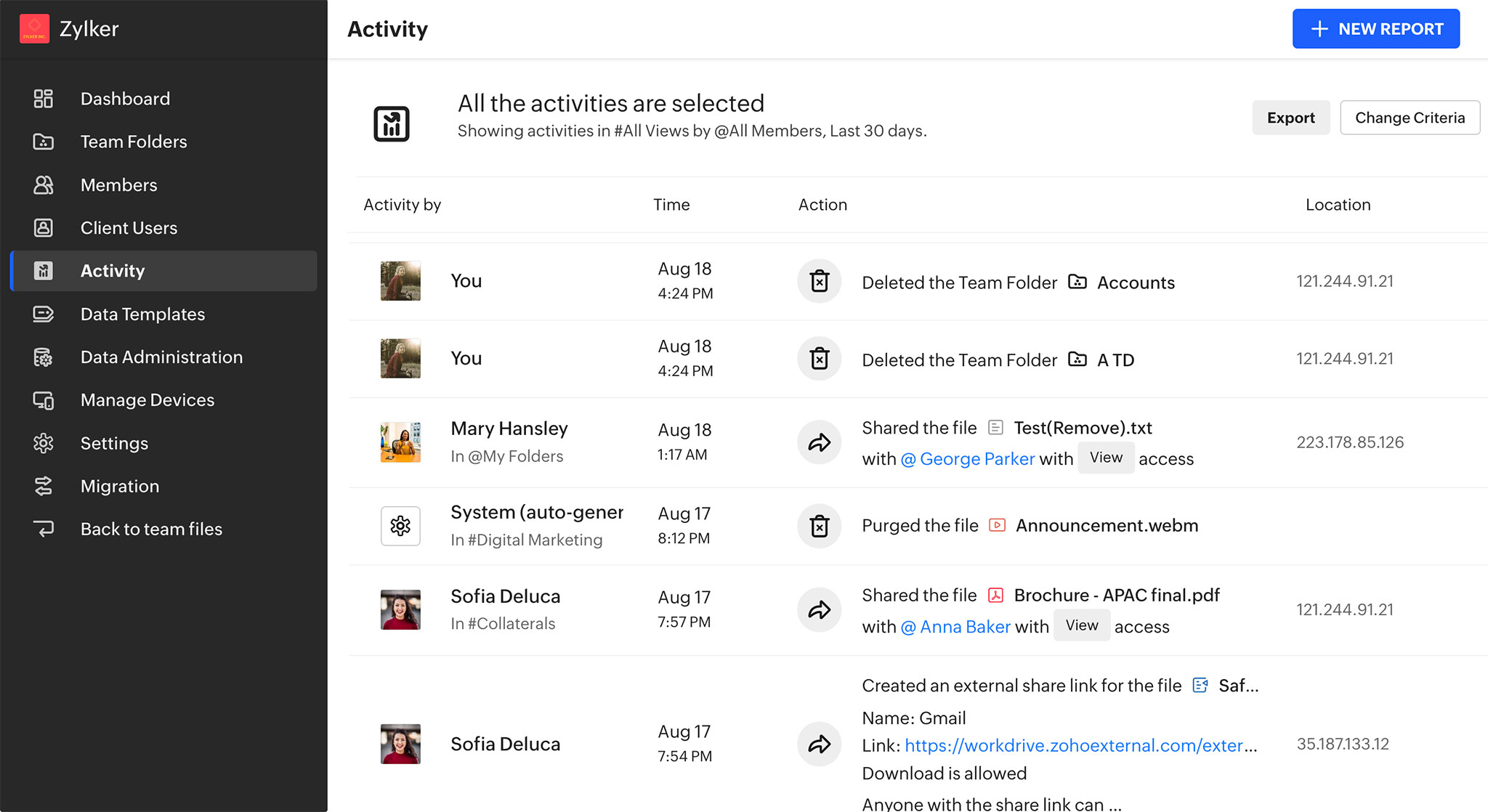Open Manage Devices page
The image size is (1488, 812).
[x=147, y=400]
